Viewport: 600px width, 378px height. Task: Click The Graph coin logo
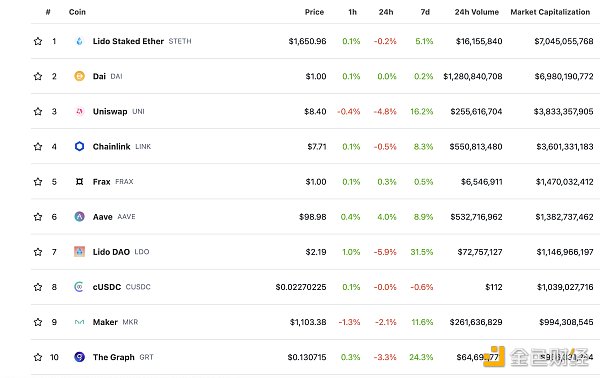click(79, 357)
